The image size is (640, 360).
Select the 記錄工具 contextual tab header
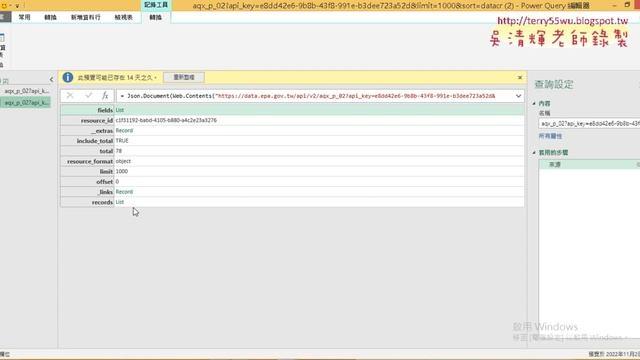[156, 5]
